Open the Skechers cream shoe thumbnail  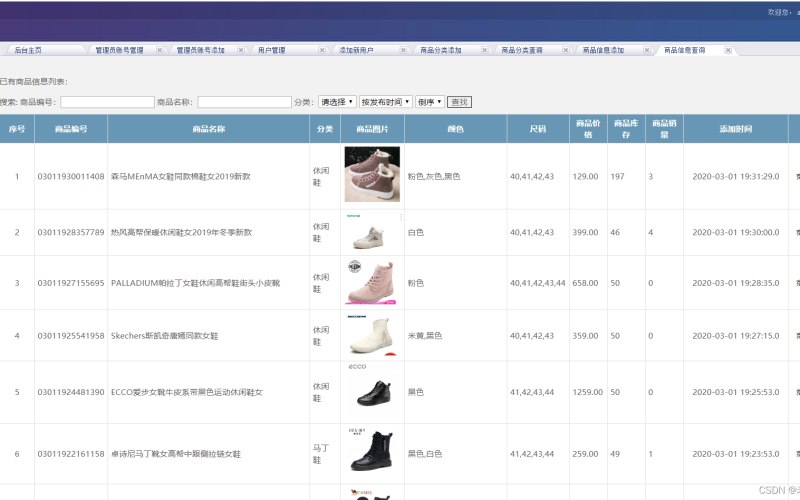(x=372, y=335)
